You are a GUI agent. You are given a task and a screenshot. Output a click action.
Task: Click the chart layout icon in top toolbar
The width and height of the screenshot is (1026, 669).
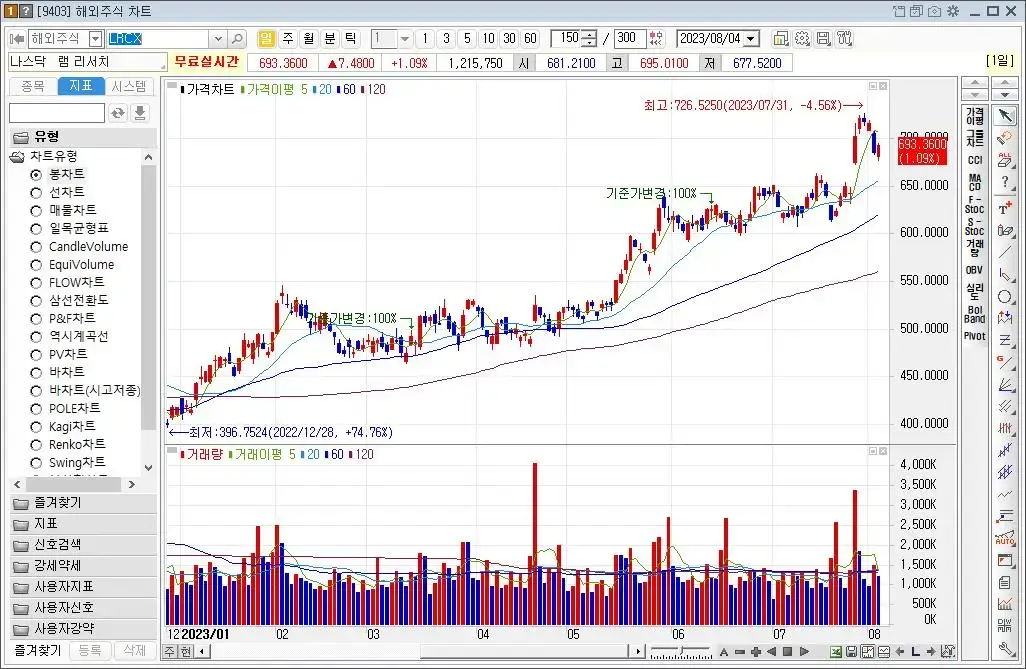tap(781, 39)
